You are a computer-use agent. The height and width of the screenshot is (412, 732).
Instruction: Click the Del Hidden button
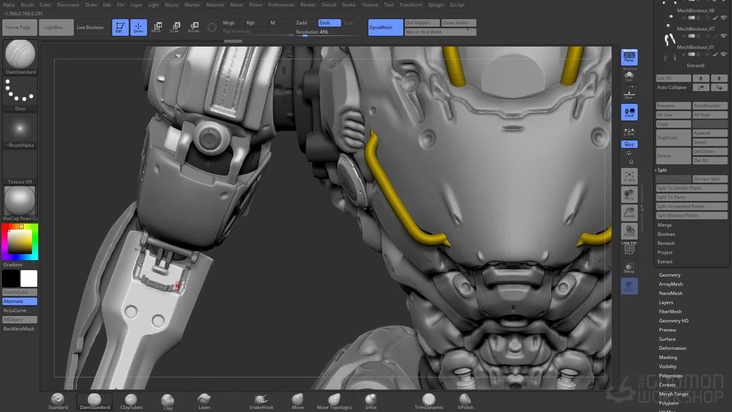point(422,23)
